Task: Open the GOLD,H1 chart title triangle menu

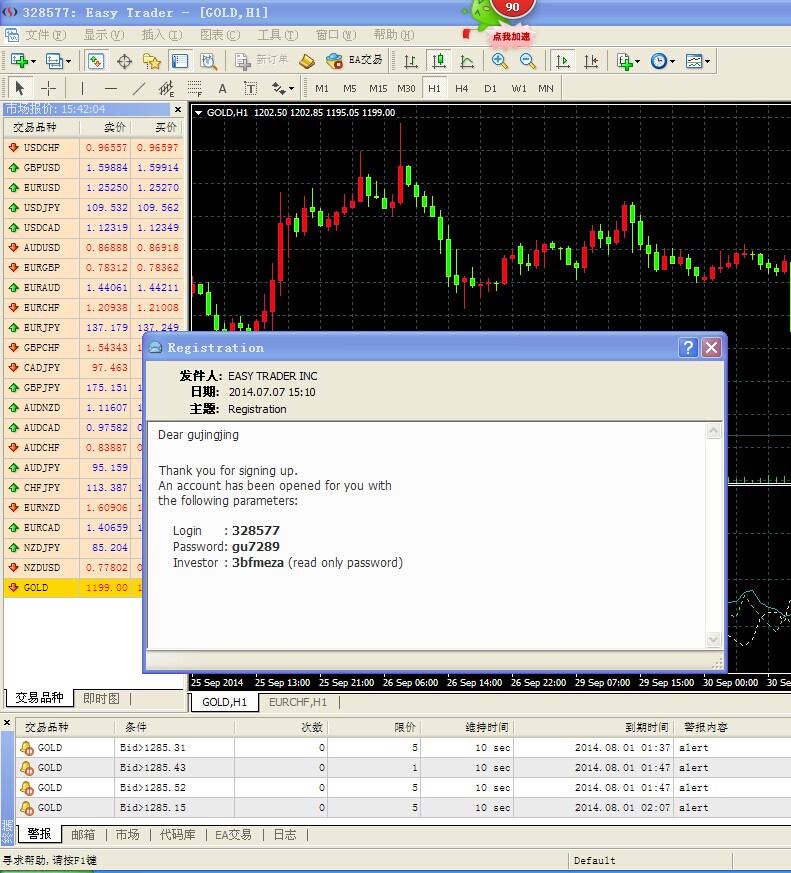Action: pyautogui.click(x=198, y=112)
